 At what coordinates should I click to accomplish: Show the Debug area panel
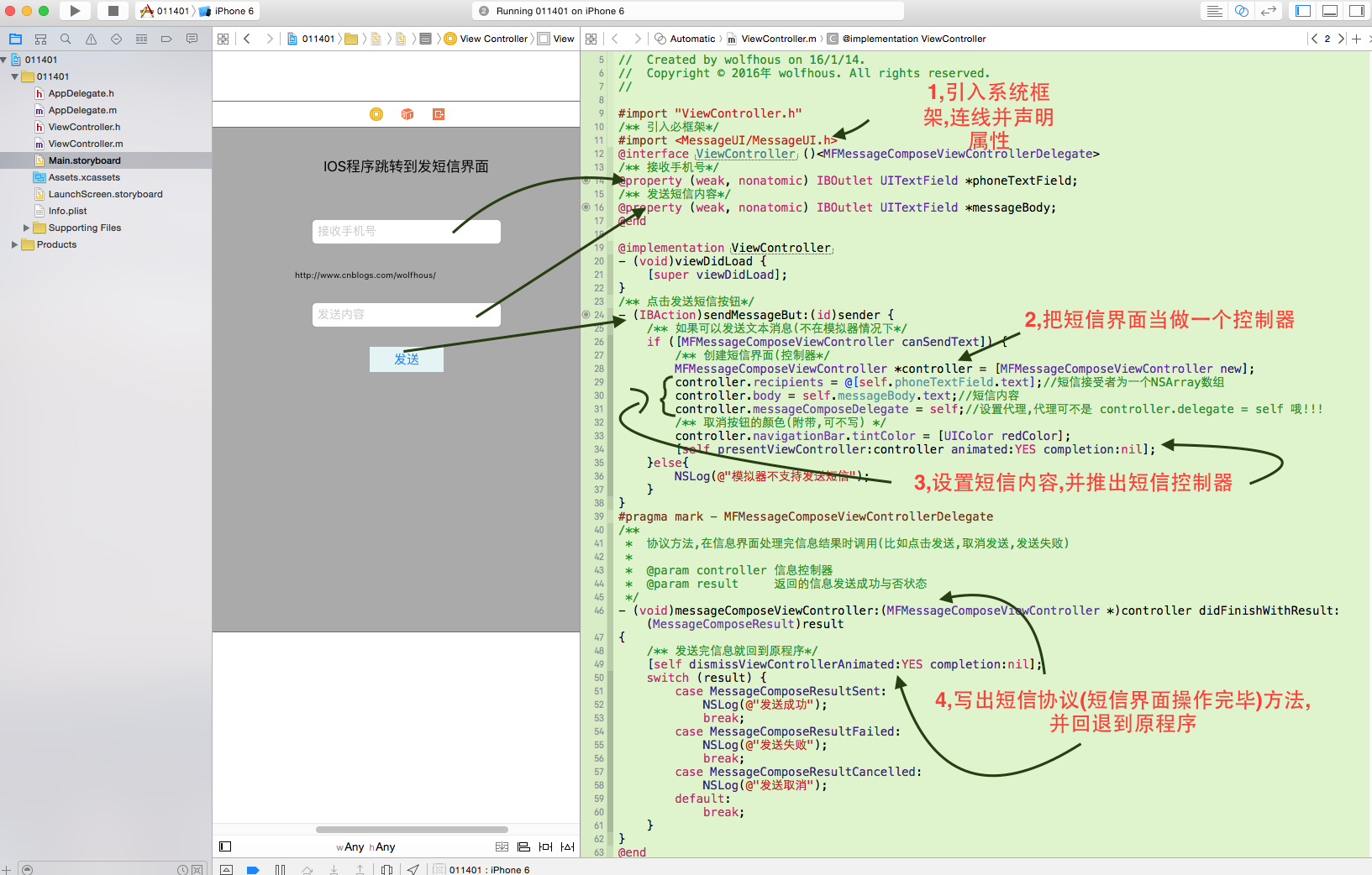point(1328,10)
